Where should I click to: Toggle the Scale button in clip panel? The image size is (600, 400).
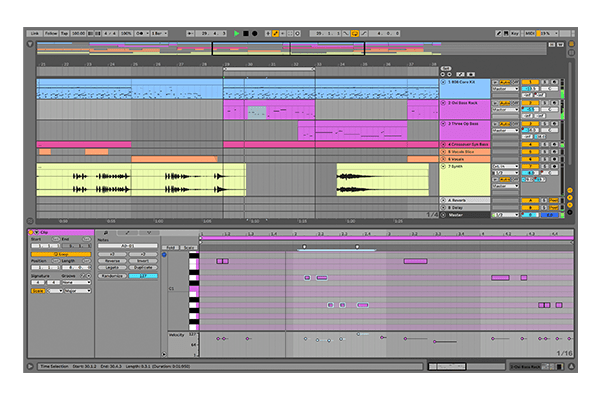point(39,291)
